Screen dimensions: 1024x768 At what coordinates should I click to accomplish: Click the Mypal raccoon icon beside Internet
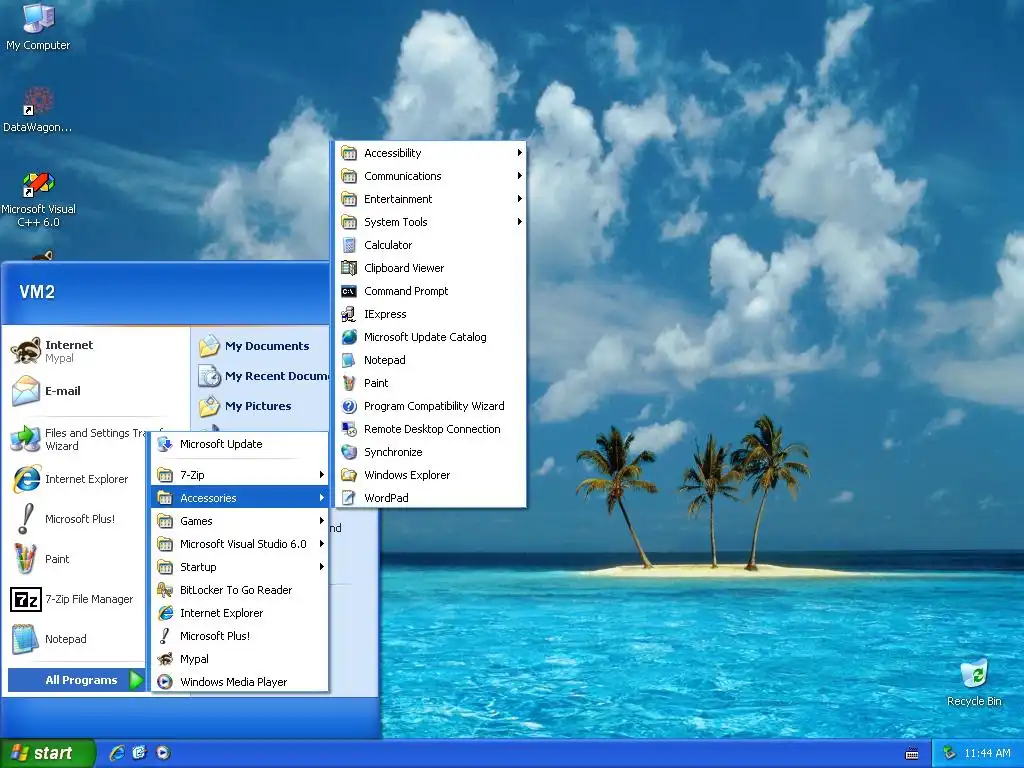[25, 351]
